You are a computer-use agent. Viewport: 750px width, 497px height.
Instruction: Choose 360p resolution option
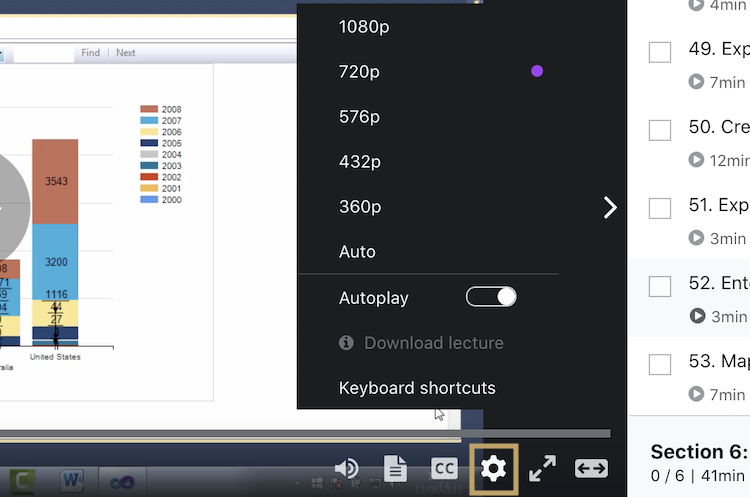[360, 207]
